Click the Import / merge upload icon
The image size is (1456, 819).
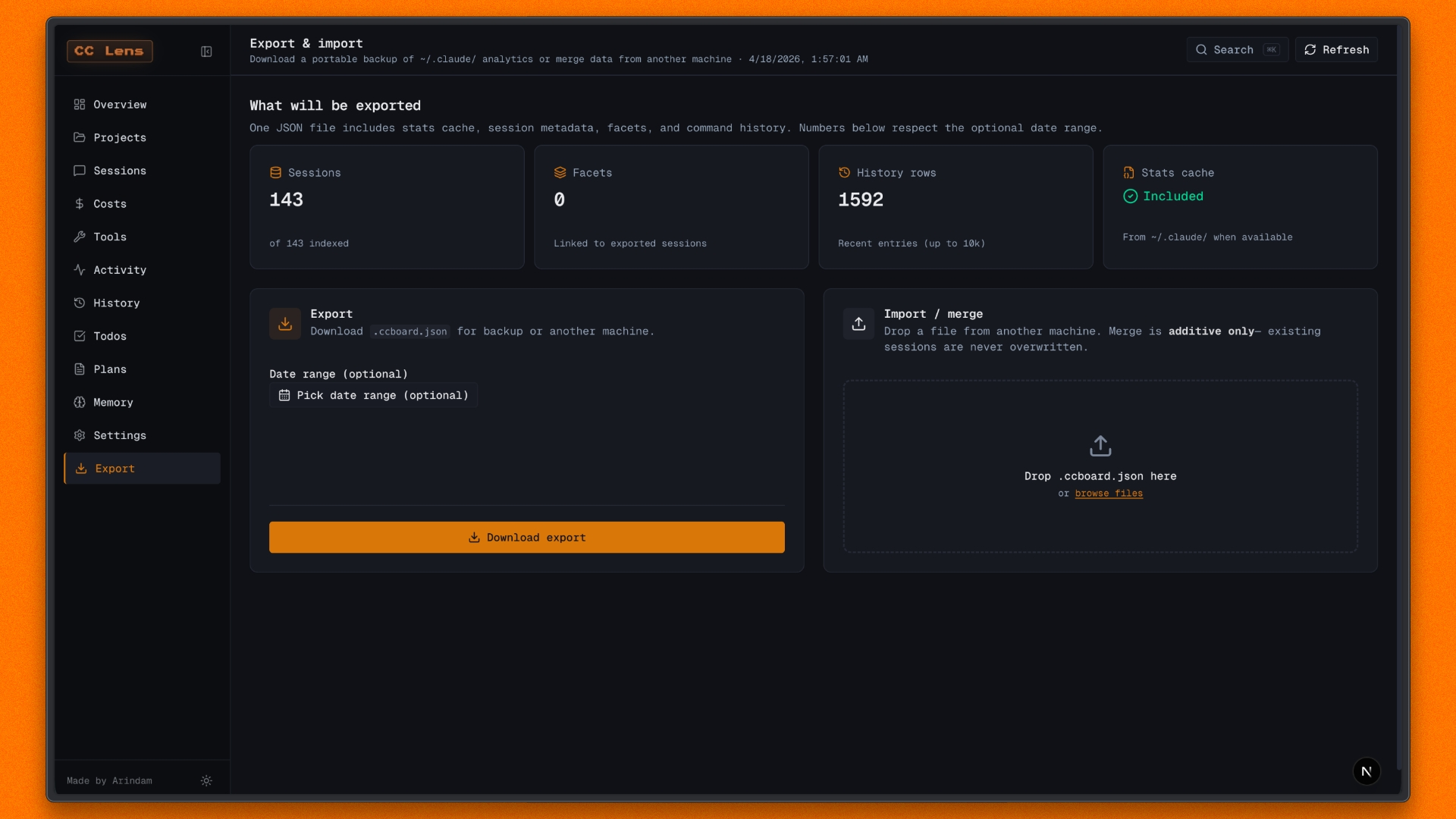[x=858, y=324]
